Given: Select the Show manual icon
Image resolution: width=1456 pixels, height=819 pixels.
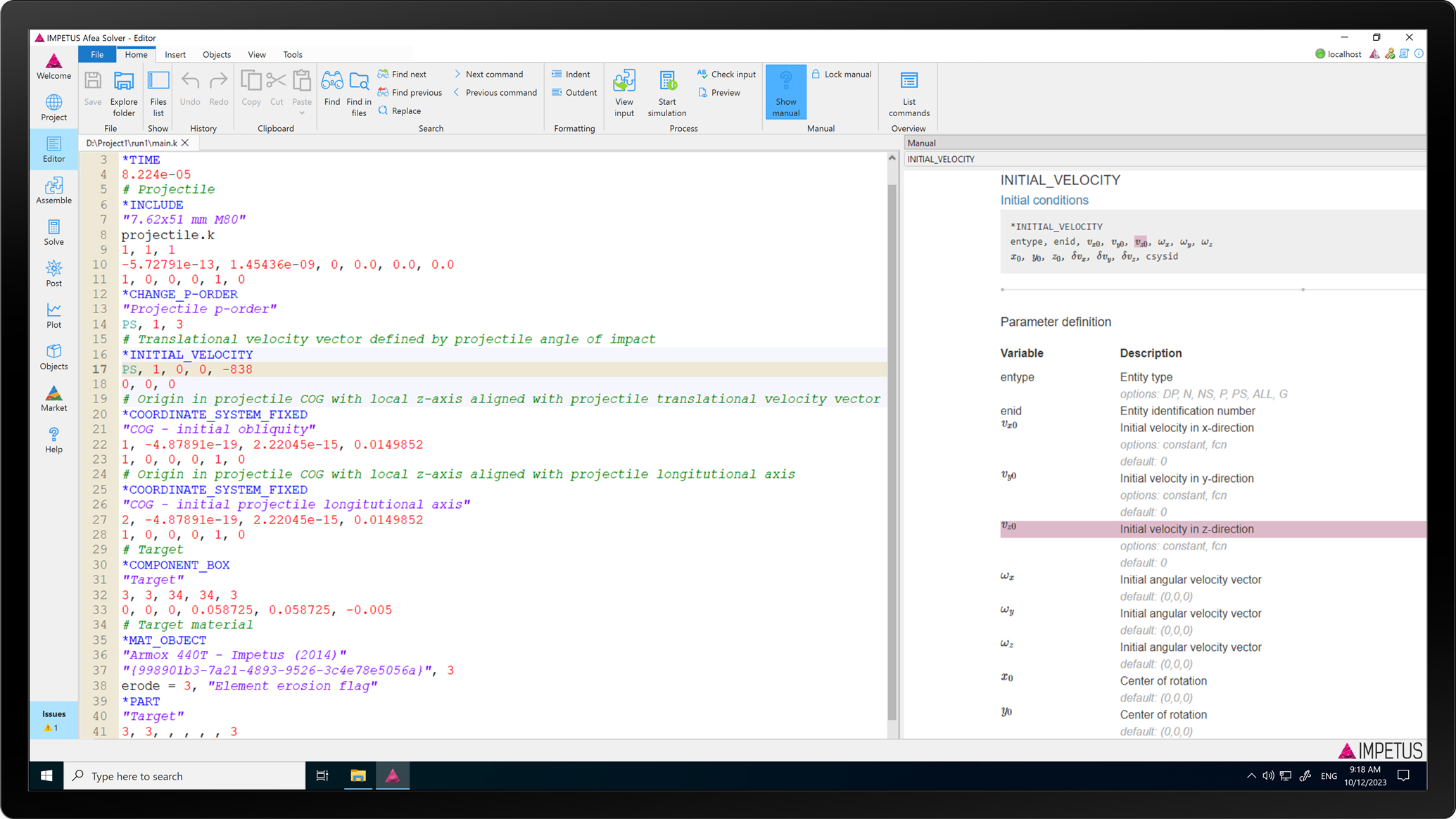Looking at the screenshot, I should point(786,92).
